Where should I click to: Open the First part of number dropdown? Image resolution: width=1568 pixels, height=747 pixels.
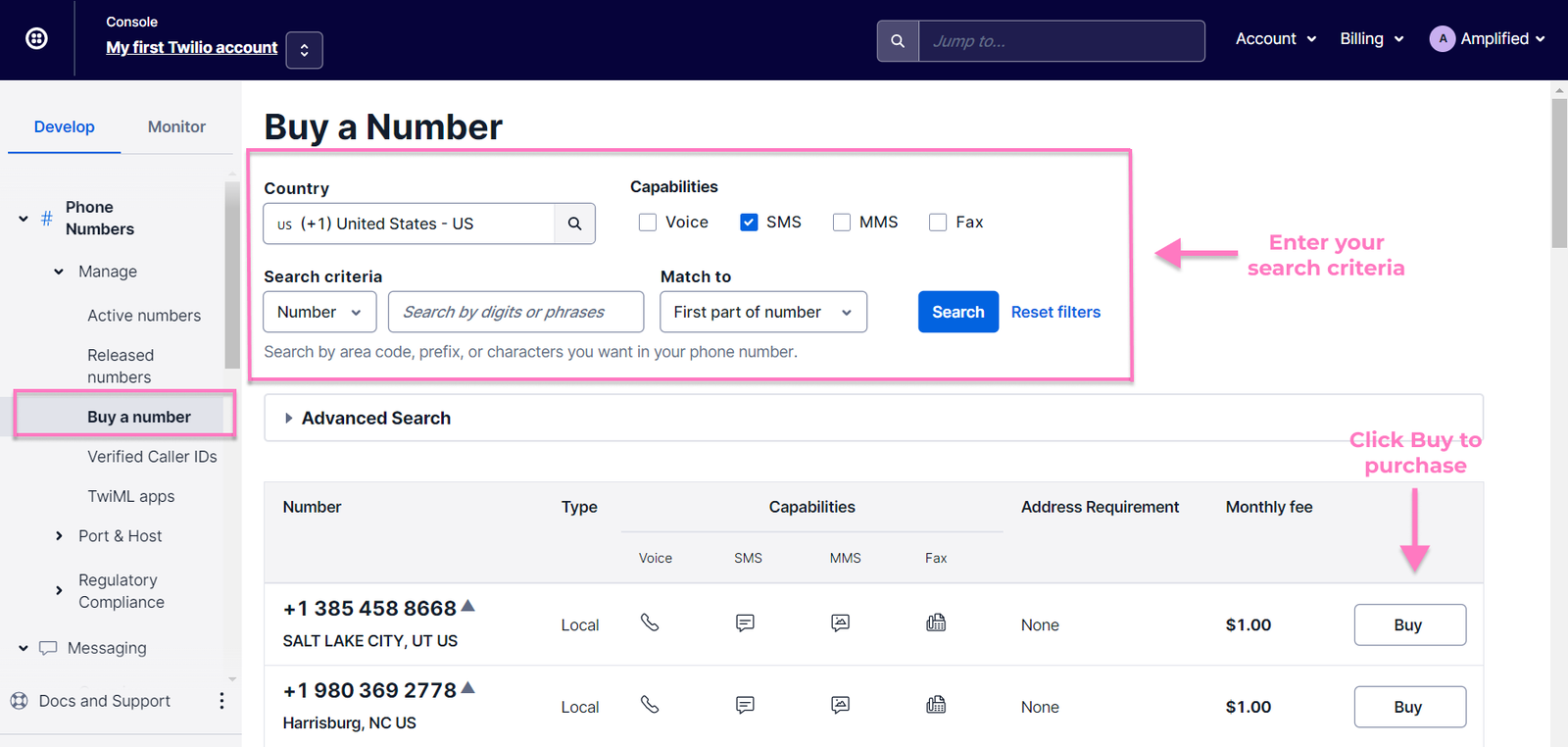[762, 312]
